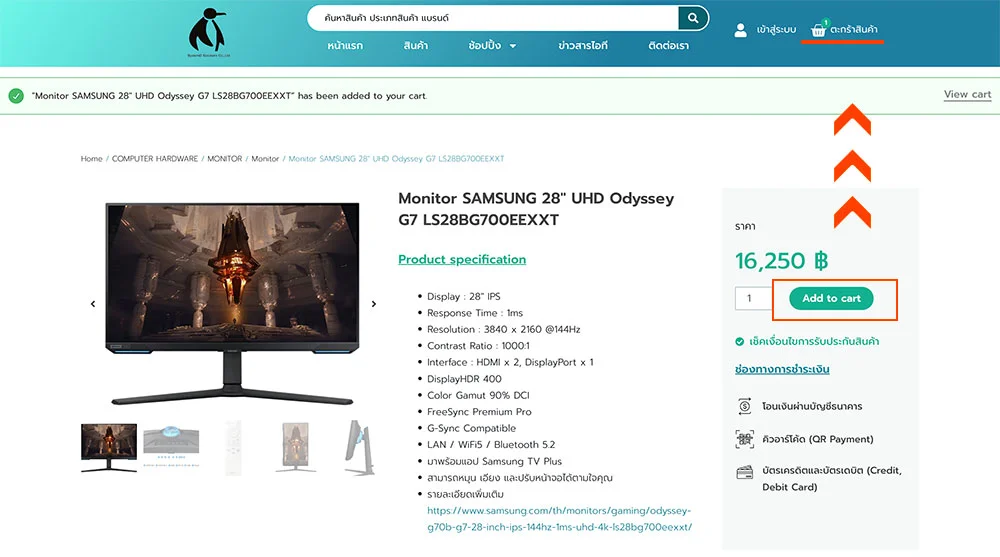Viewport: 1000px width, 557px height.
Task: Click the green warranty check icon
Action: [739, 341]
